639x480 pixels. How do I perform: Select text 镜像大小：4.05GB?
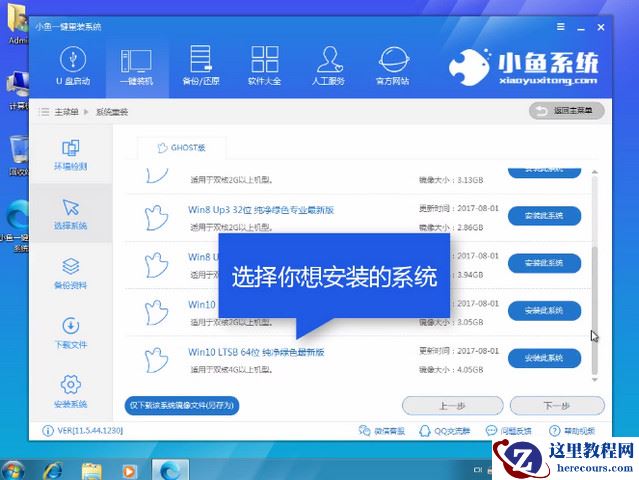(451, 370)
